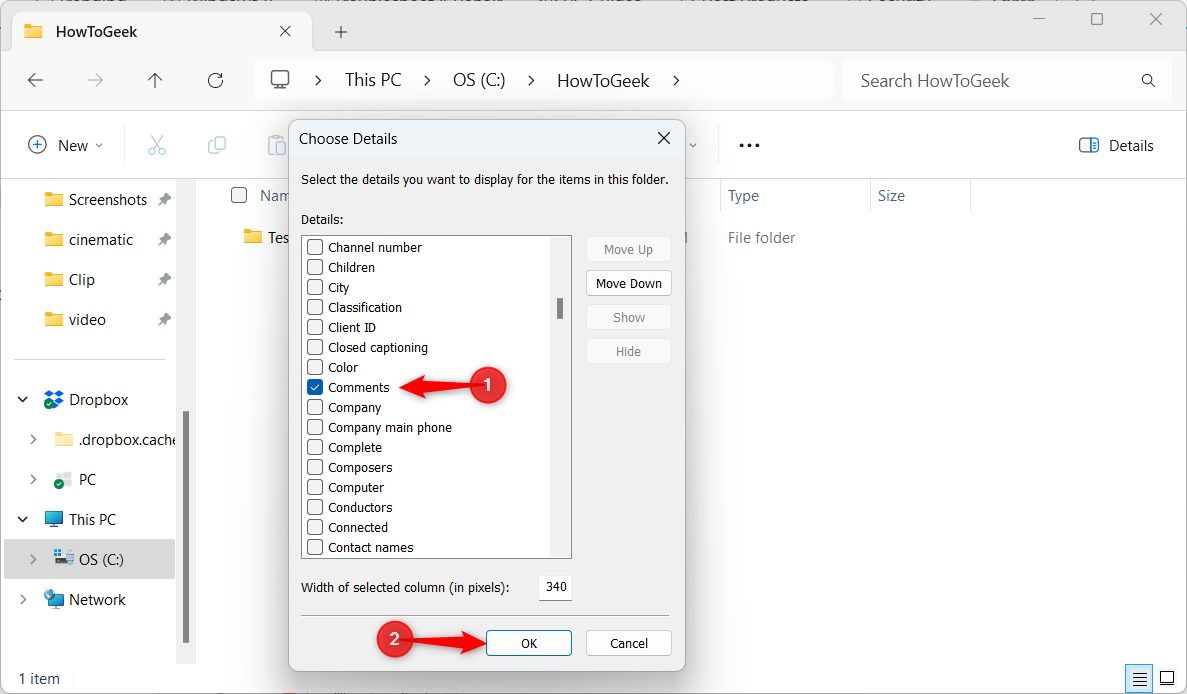1187x694 pixels.
Task: Confirm the dialog with OK
Action: (x=528, y=643)
